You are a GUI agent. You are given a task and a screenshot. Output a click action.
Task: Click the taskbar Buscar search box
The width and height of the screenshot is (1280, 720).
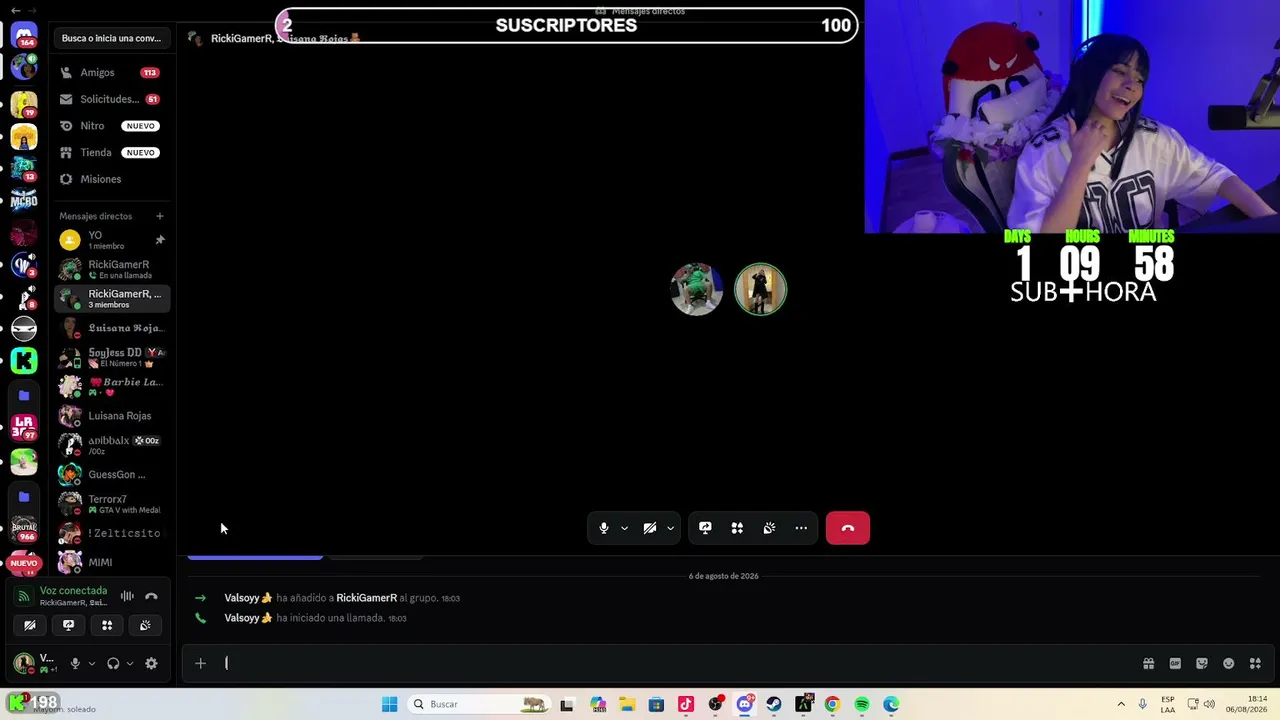478,704
